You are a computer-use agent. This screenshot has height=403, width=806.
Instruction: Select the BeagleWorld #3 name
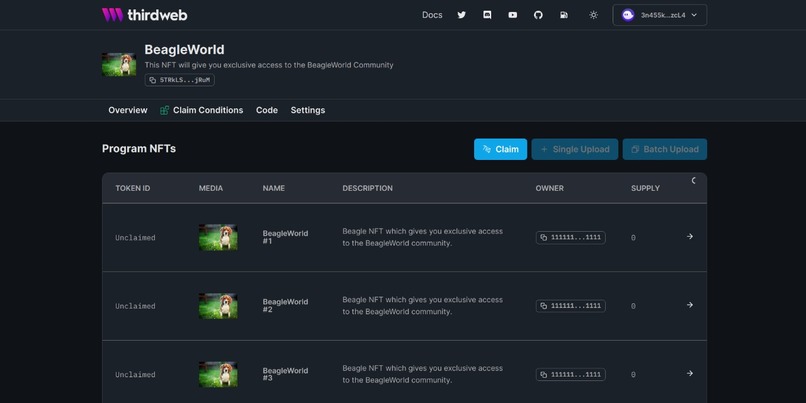point(285,374)
